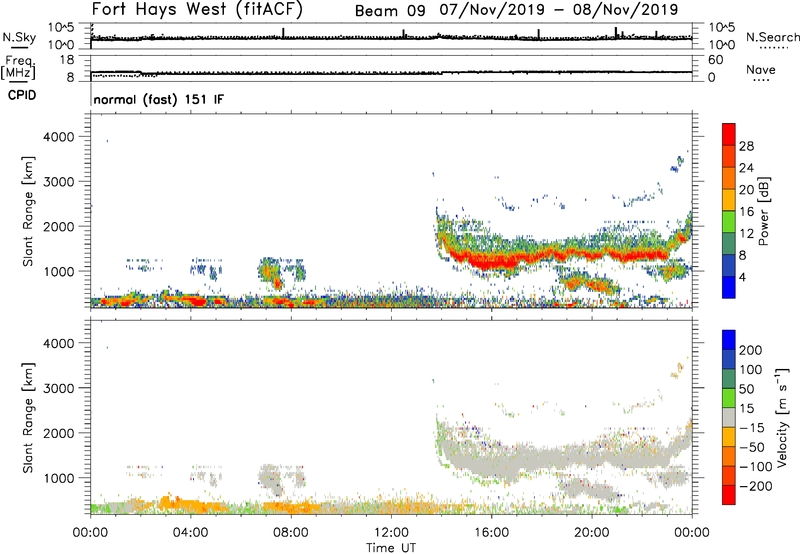Click the "Nave" legend label

(761, 69)
